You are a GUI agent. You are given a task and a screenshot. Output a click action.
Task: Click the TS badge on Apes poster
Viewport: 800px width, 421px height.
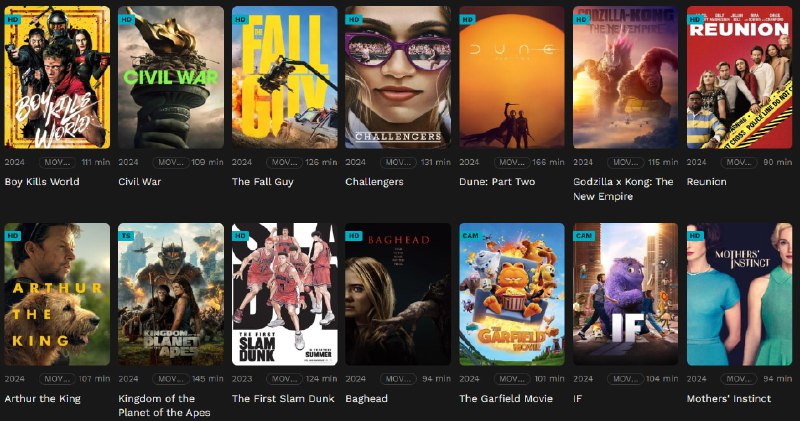pyautogui.click(x=126, y=236)
